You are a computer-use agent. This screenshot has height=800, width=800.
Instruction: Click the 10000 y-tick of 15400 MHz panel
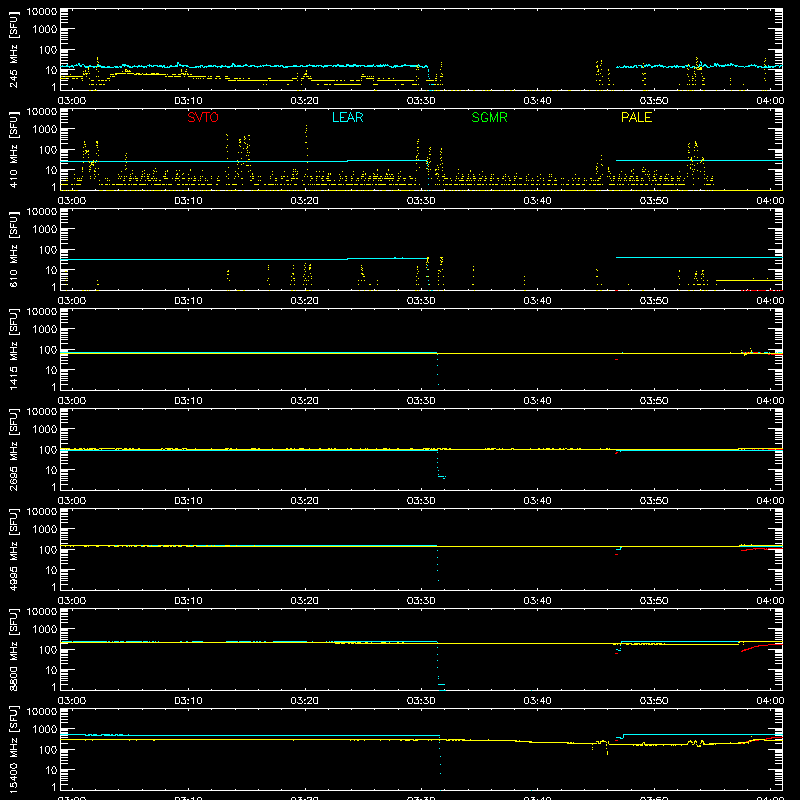42,712
